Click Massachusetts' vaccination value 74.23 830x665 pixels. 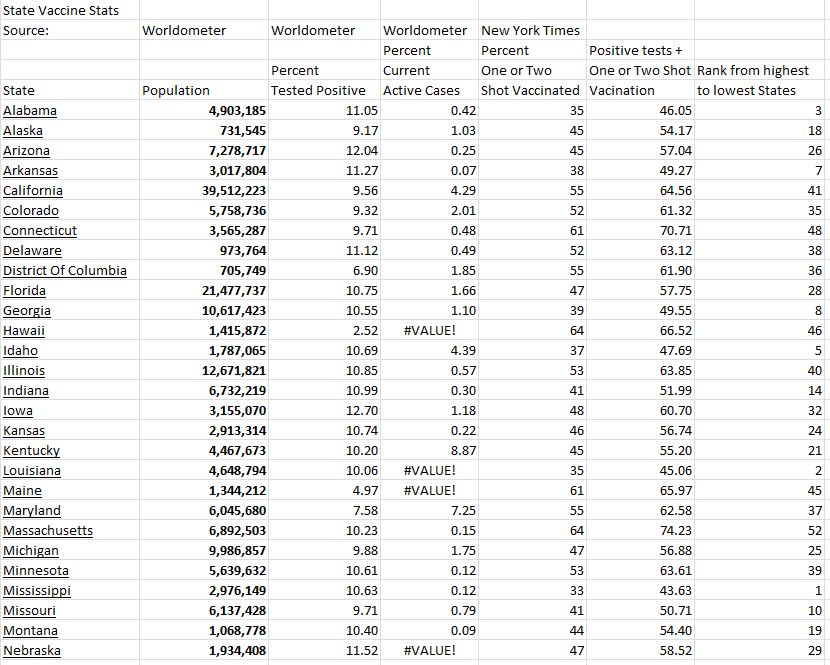pyautogui.click(x=660, y=530)
